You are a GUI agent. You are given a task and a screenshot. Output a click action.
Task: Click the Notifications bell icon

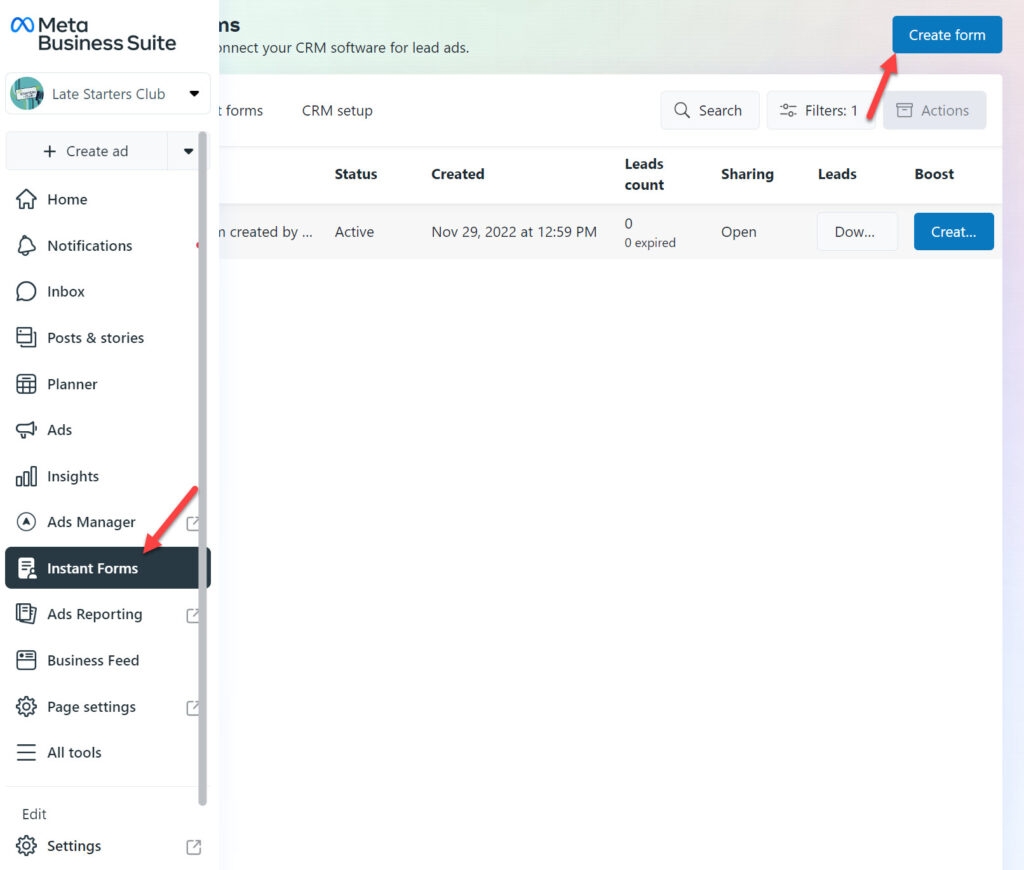(26, 246)
